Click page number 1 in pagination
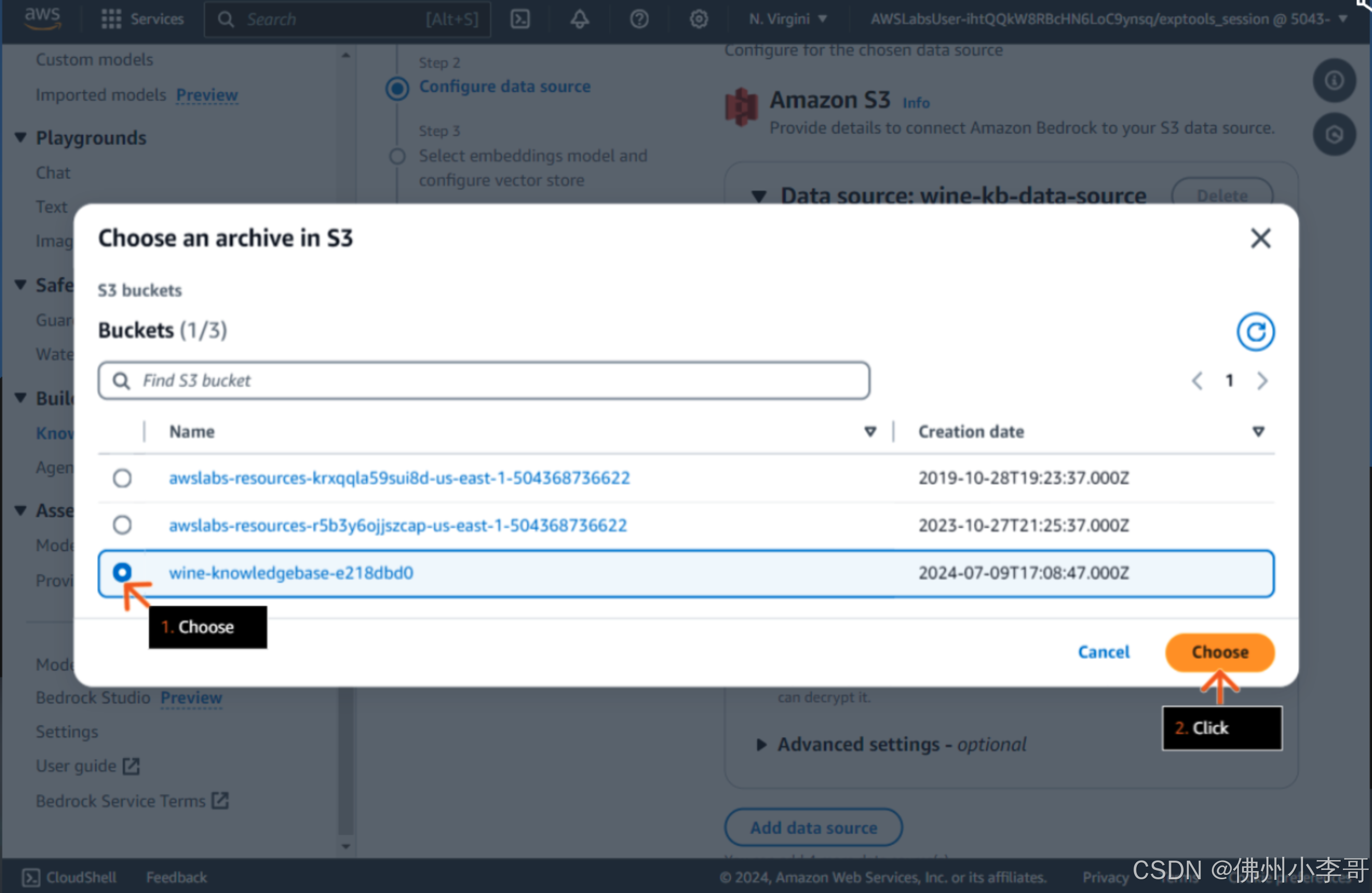 pos(1229,381)
